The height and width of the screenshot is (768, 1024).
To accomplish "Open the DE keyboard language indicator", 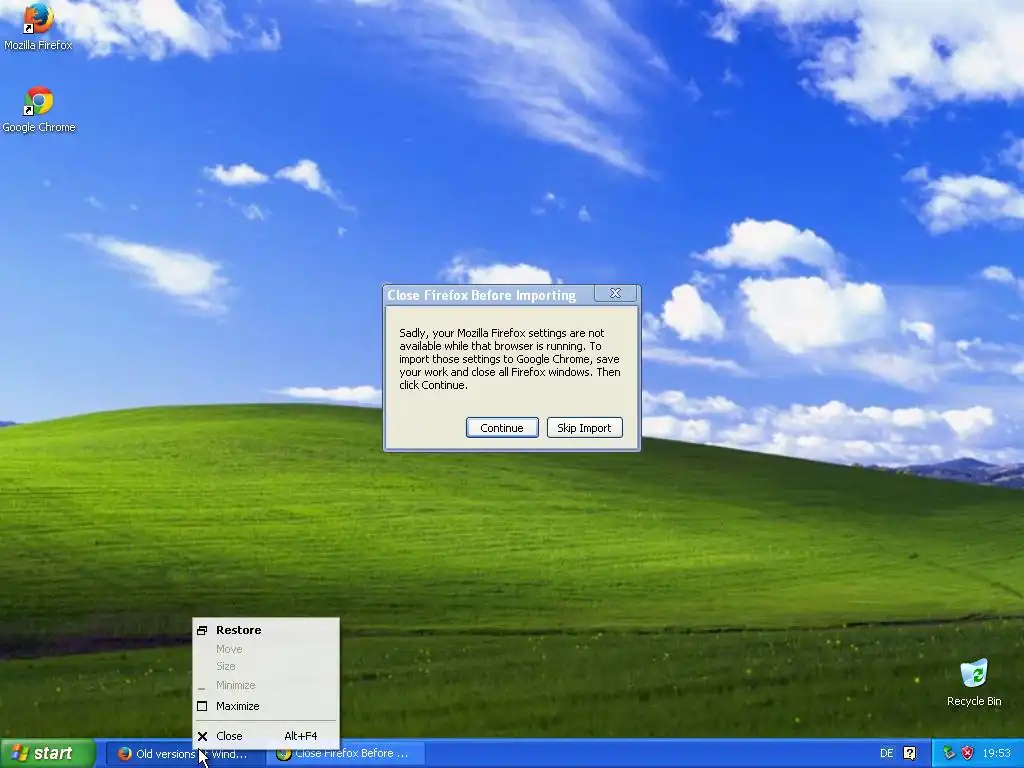I will tap(886, 753).
